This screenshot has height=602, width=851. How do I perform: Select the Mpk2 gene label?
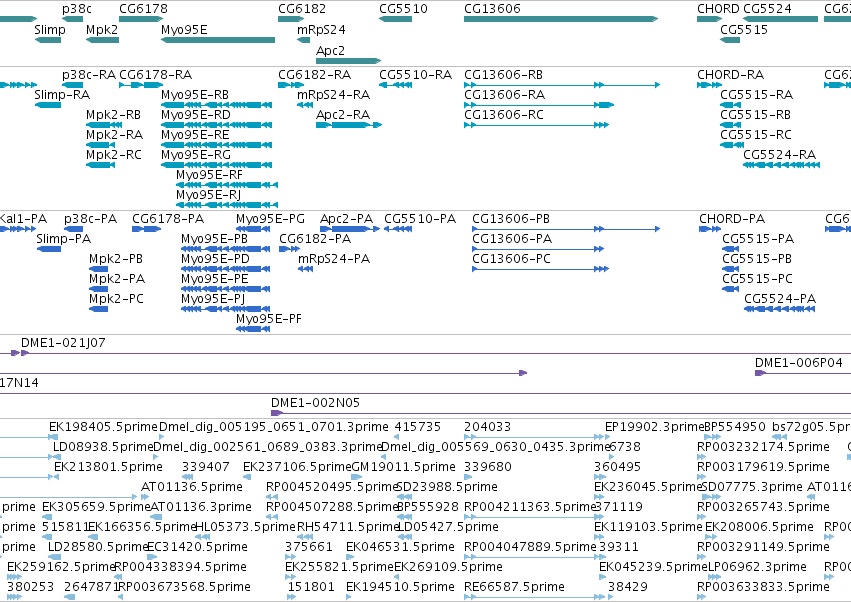[102, 29]
